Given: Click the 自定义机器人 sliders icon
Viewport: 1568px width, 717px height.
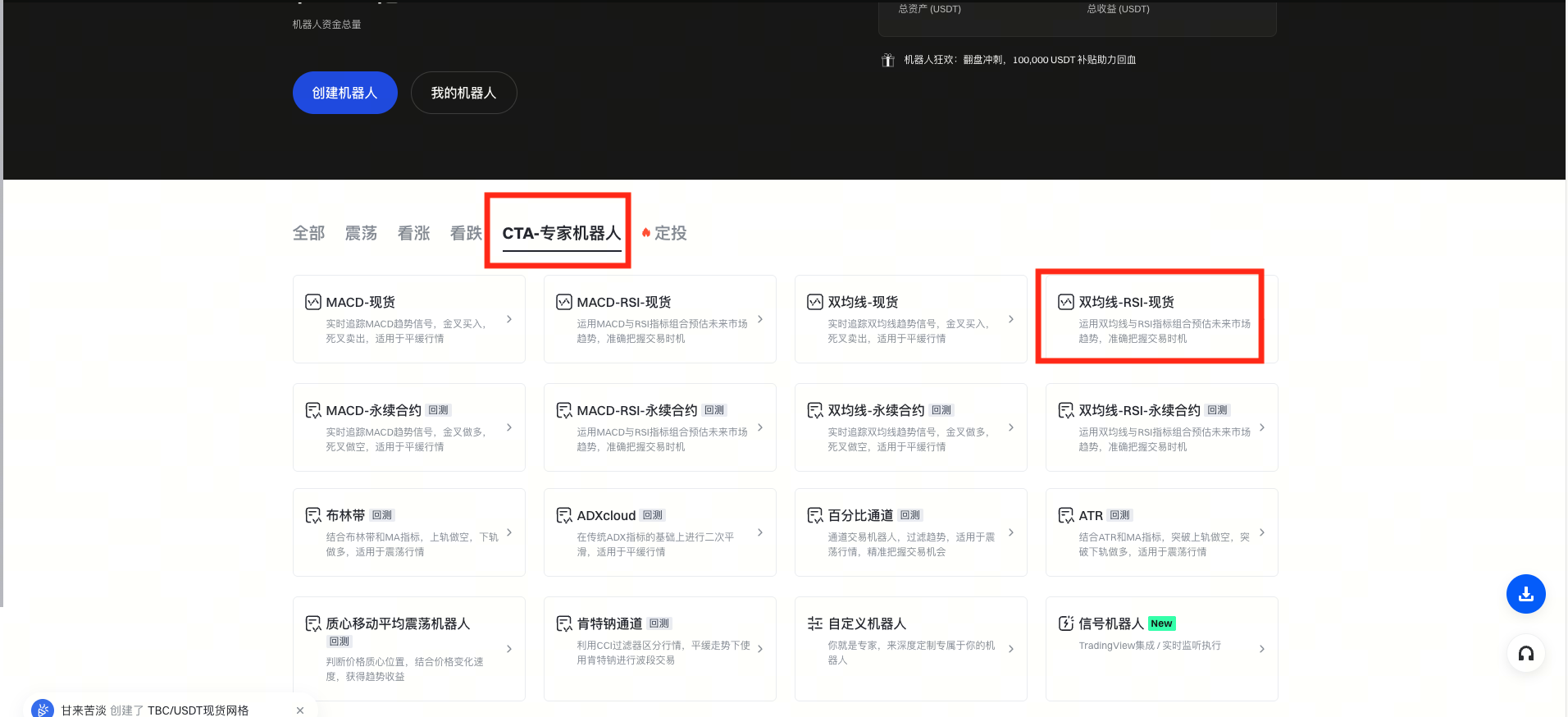Looking at the screenshot, I should pos(814,623).
